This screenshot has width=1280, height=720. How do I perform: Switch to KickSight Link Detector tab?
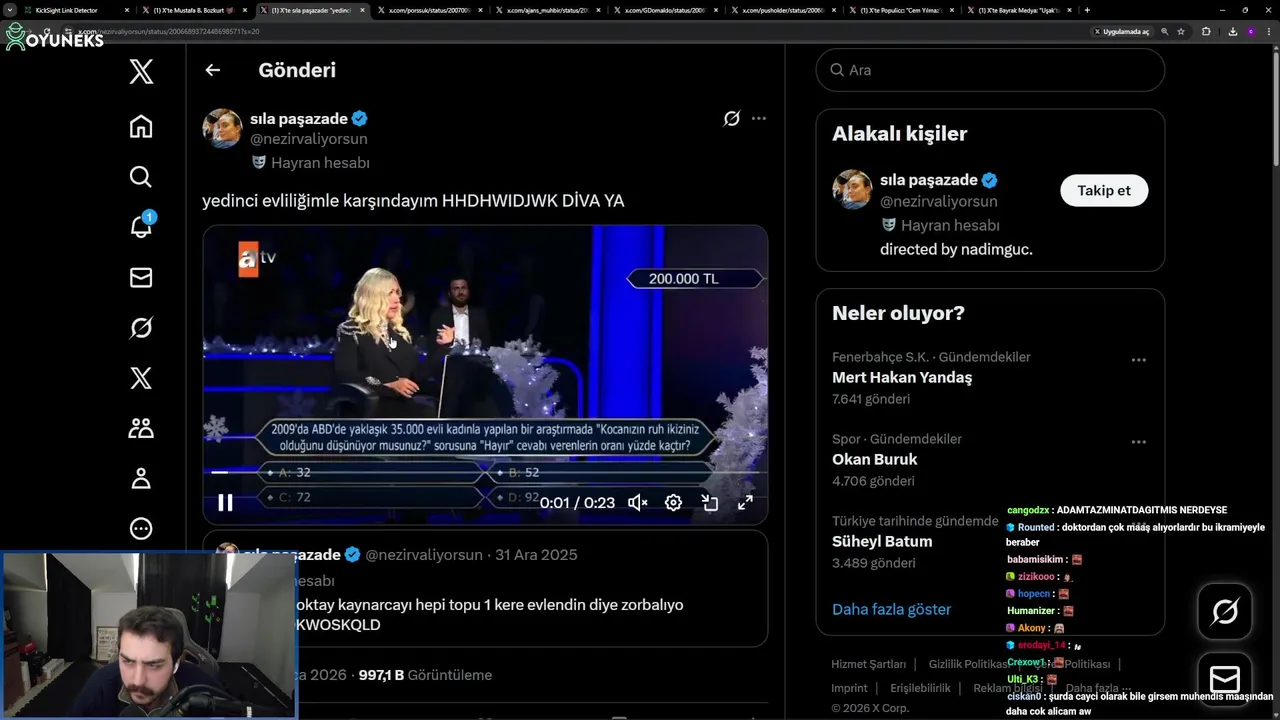pos(75,10)
